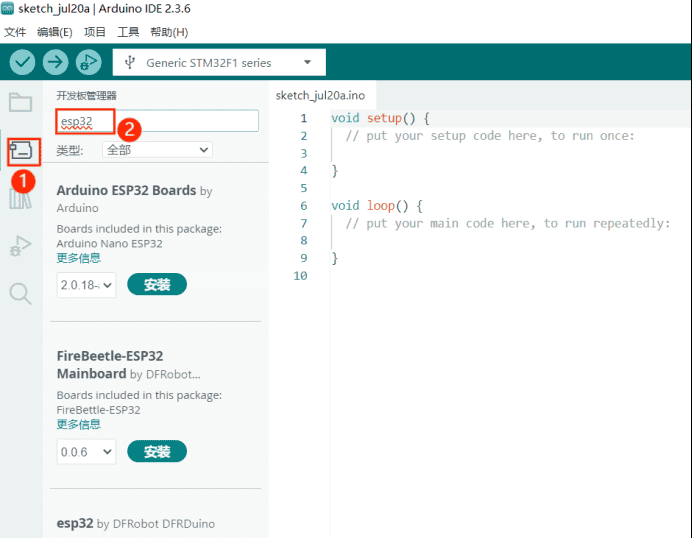
Task: Open the Search magnifier sidebar icon
Action: pos(20,293)
